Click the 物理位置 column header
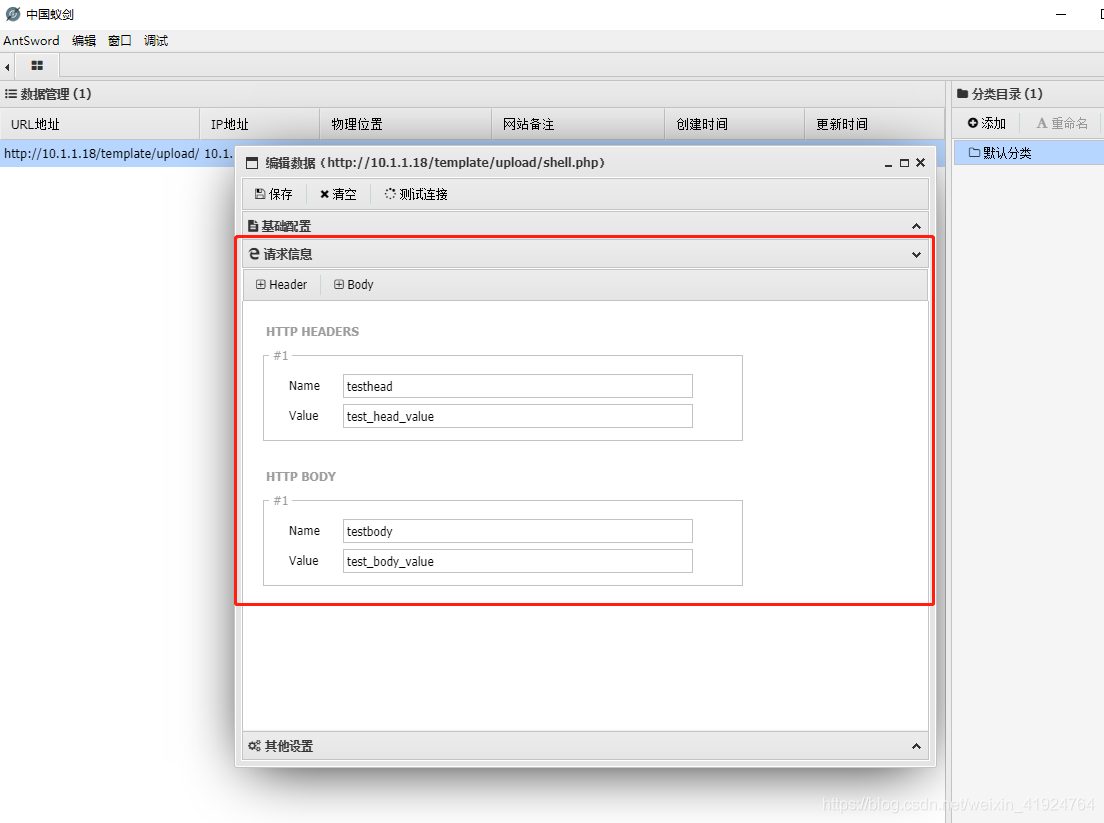The image size is (1104, 823). [x=406, y=124]
